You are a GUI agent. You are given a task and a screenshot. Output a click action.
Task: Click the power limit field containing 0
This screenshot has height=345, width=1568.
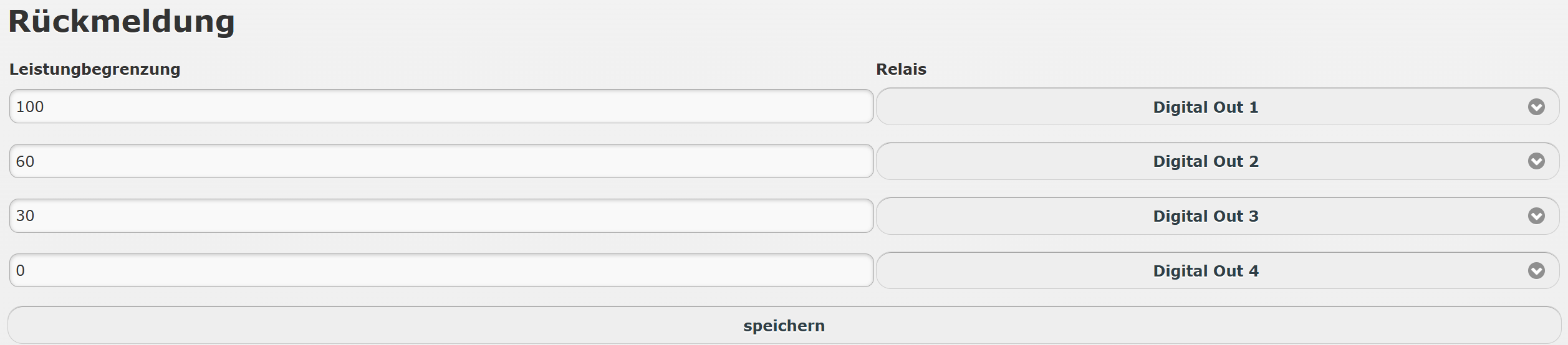point(441,270)
